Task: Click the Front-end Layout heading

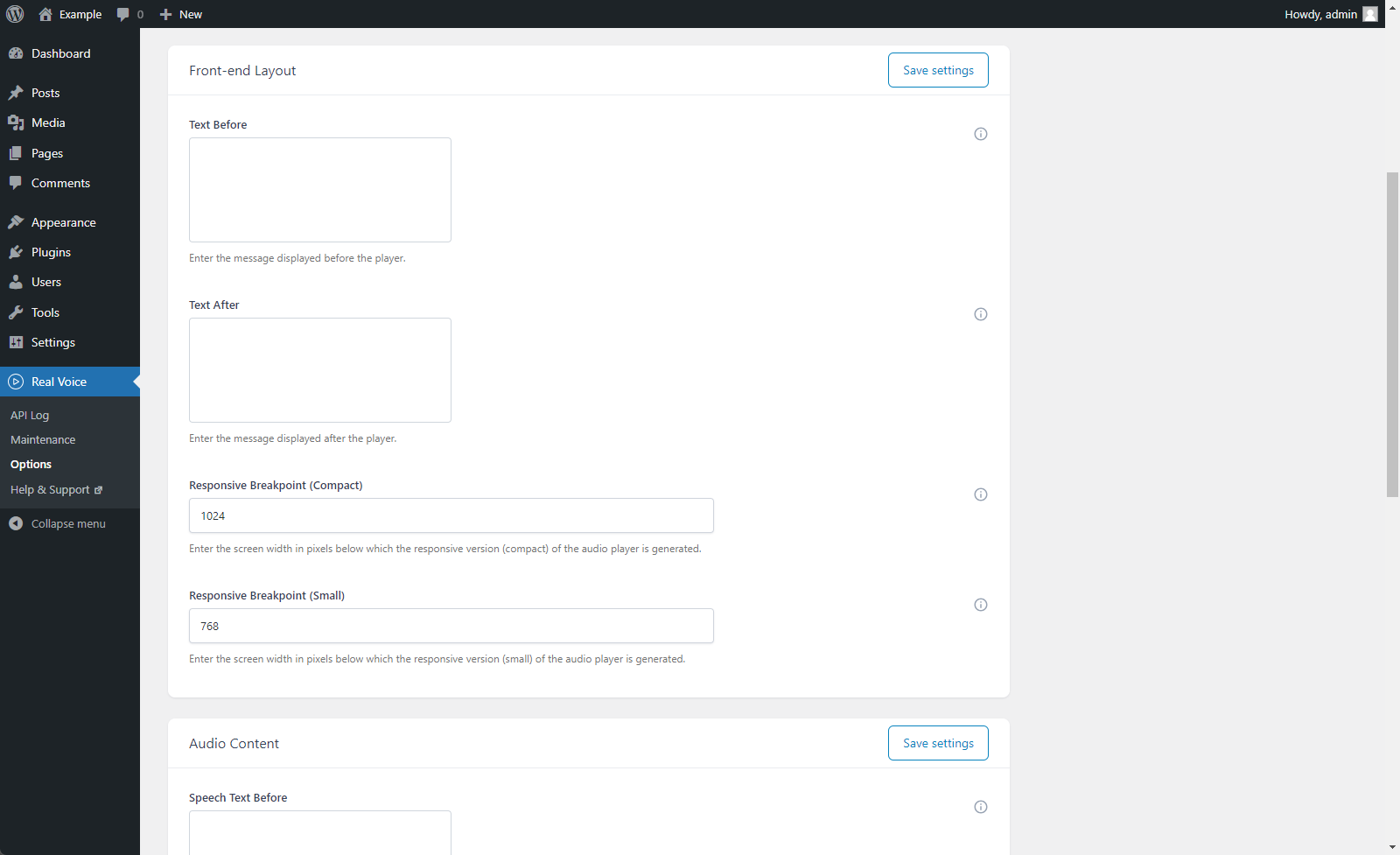Action: coord(242,71)
